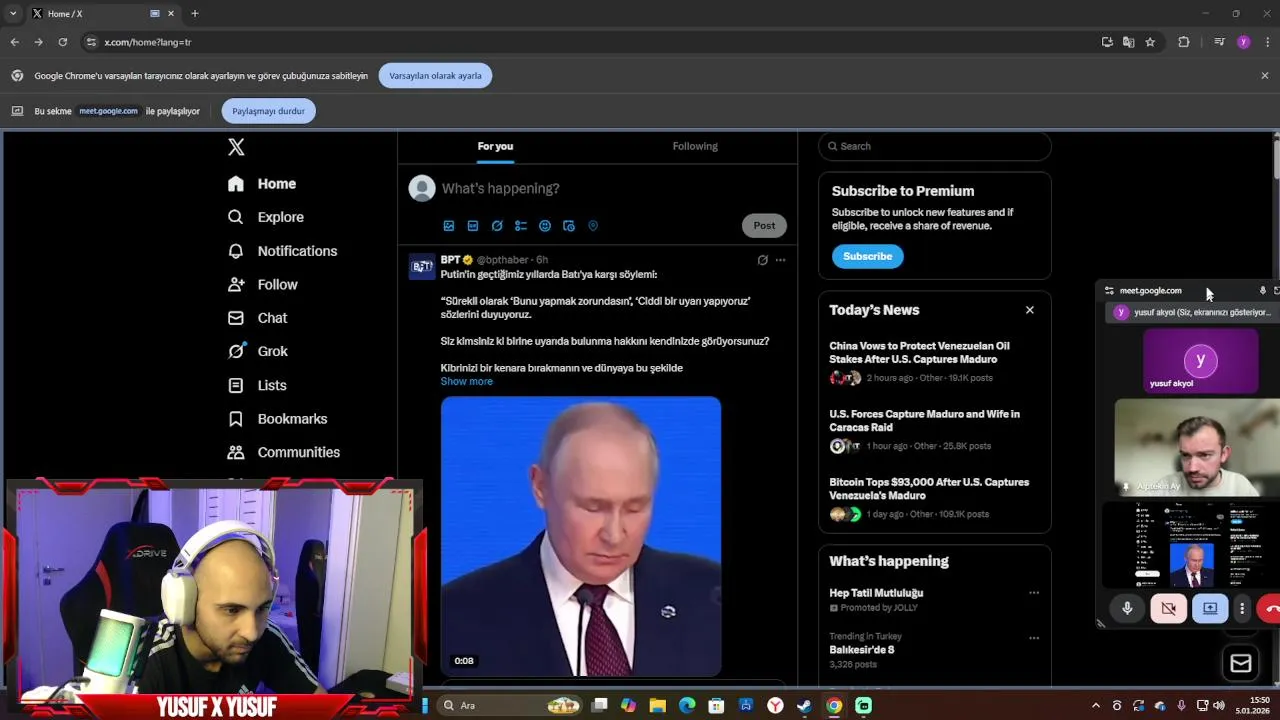Click the Post button
The width and height of the screenshot is (1280, 720).
tap(764, 225)
